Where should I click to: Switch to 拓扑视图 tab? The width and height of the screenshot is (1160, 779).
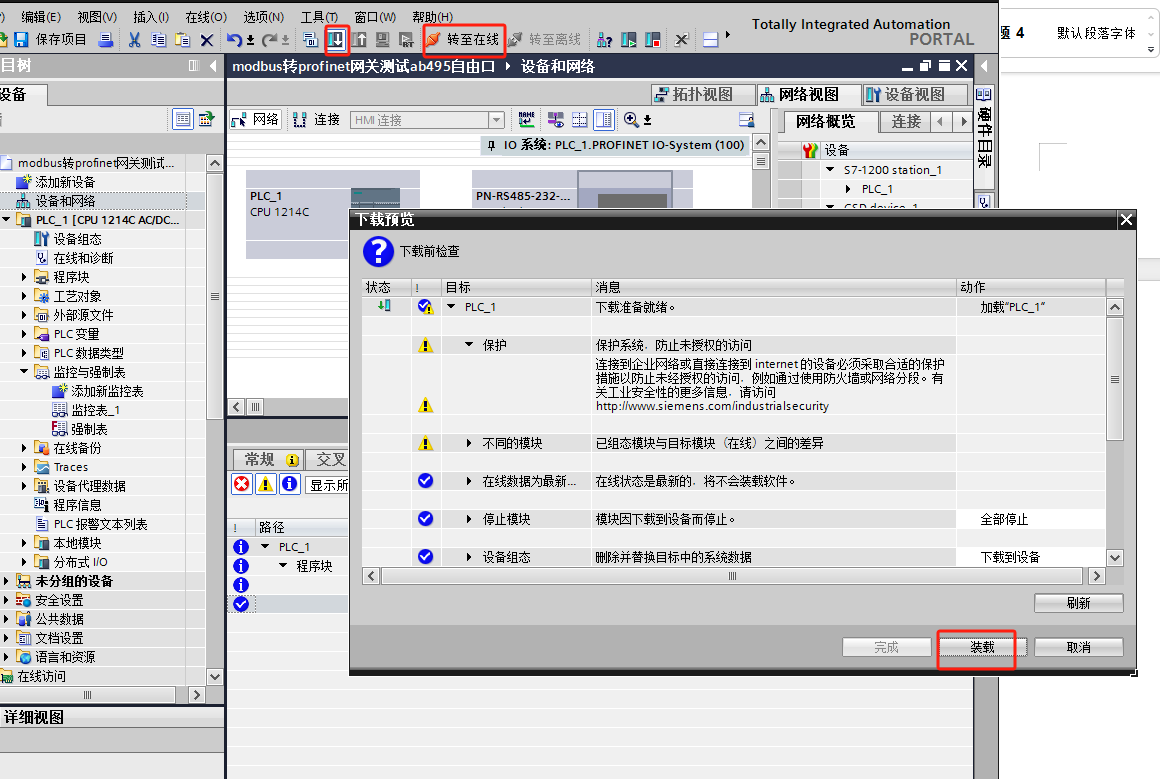coord(703,95)
